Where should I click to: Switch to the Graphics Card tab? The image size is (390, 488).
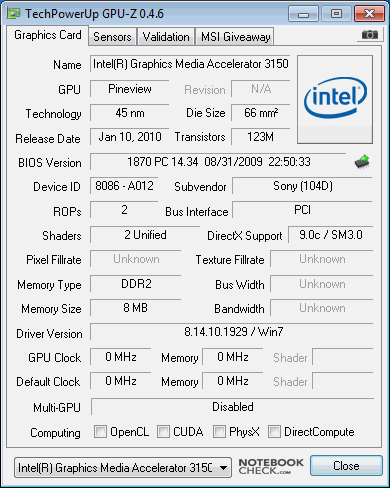[x=48, y=35]
